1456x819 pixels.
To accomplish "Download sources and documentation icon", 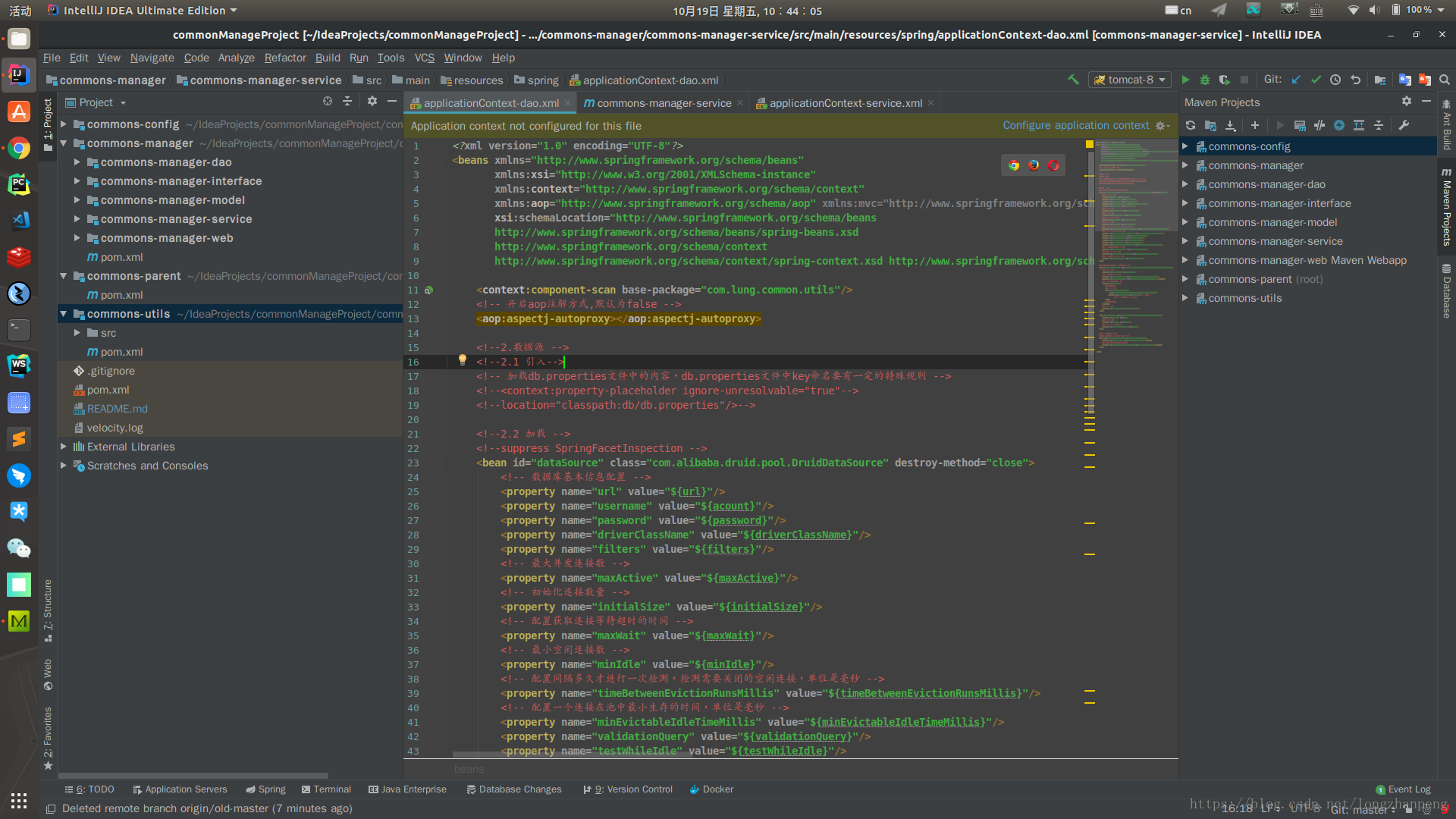I will (1231, 125).
